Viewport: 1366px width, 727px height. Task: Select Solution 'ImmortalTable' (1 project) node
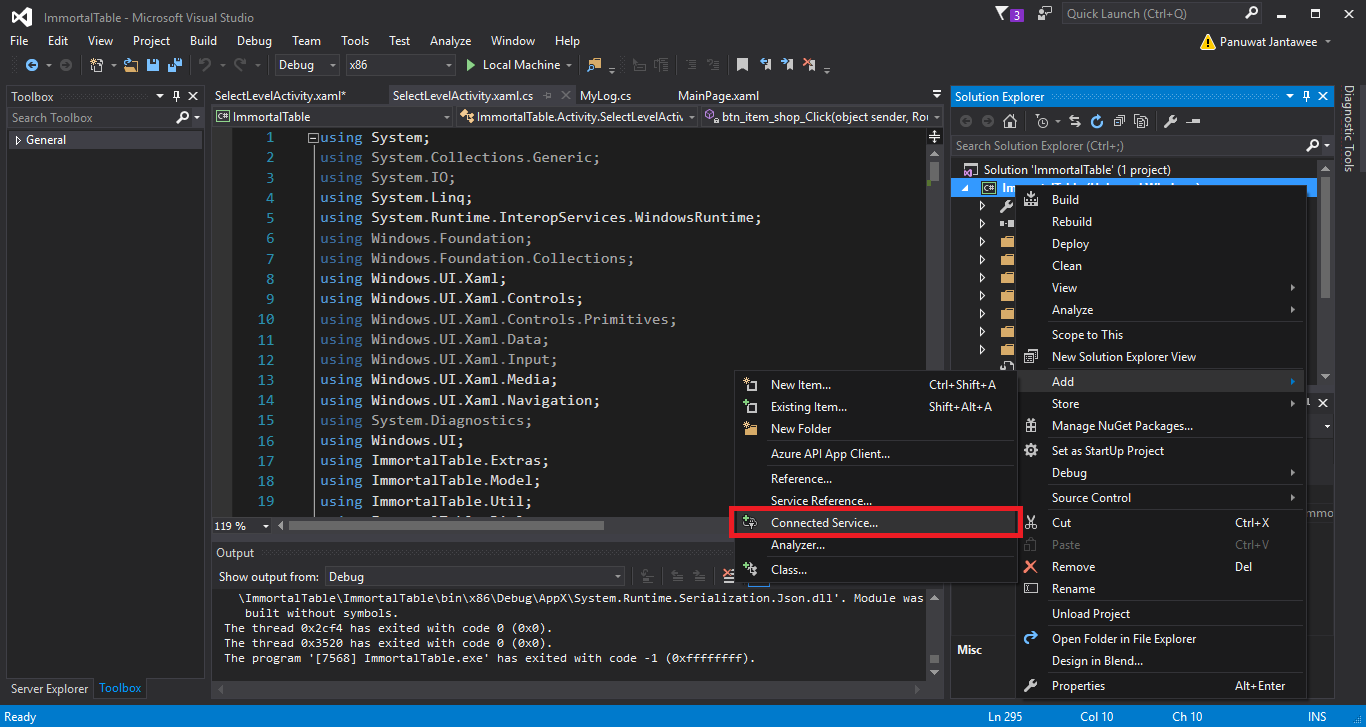tap(1077, 170)
